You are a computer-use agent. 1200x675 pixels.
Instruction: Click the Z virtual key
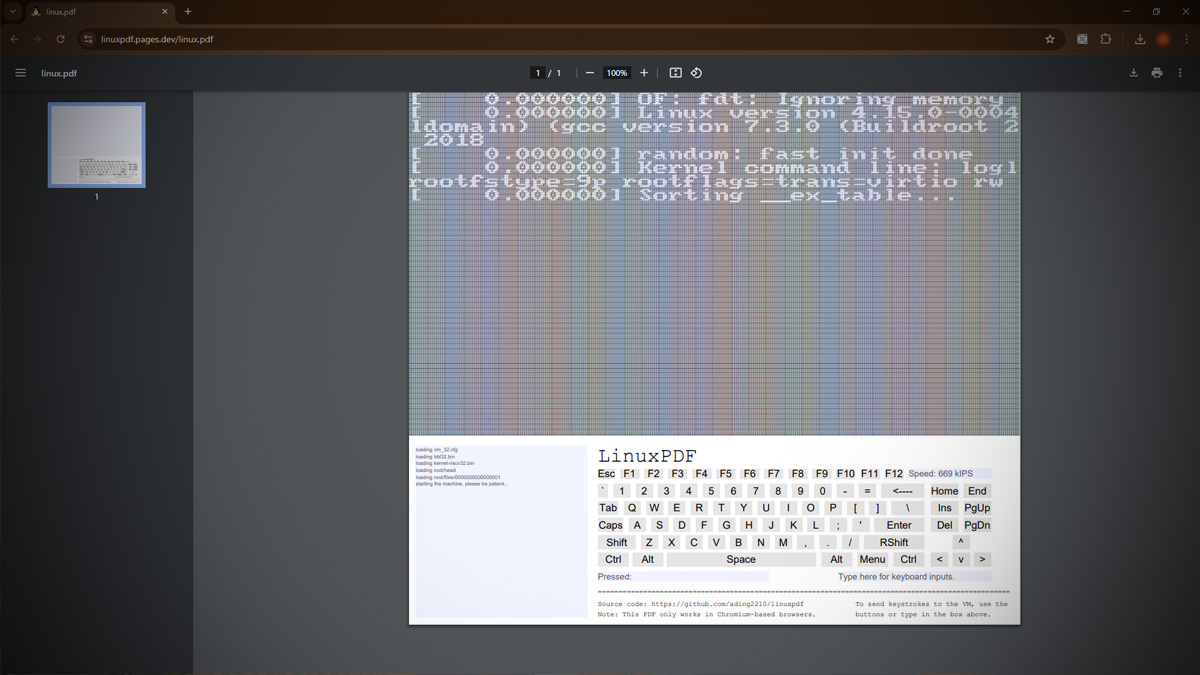click(649, 542)
